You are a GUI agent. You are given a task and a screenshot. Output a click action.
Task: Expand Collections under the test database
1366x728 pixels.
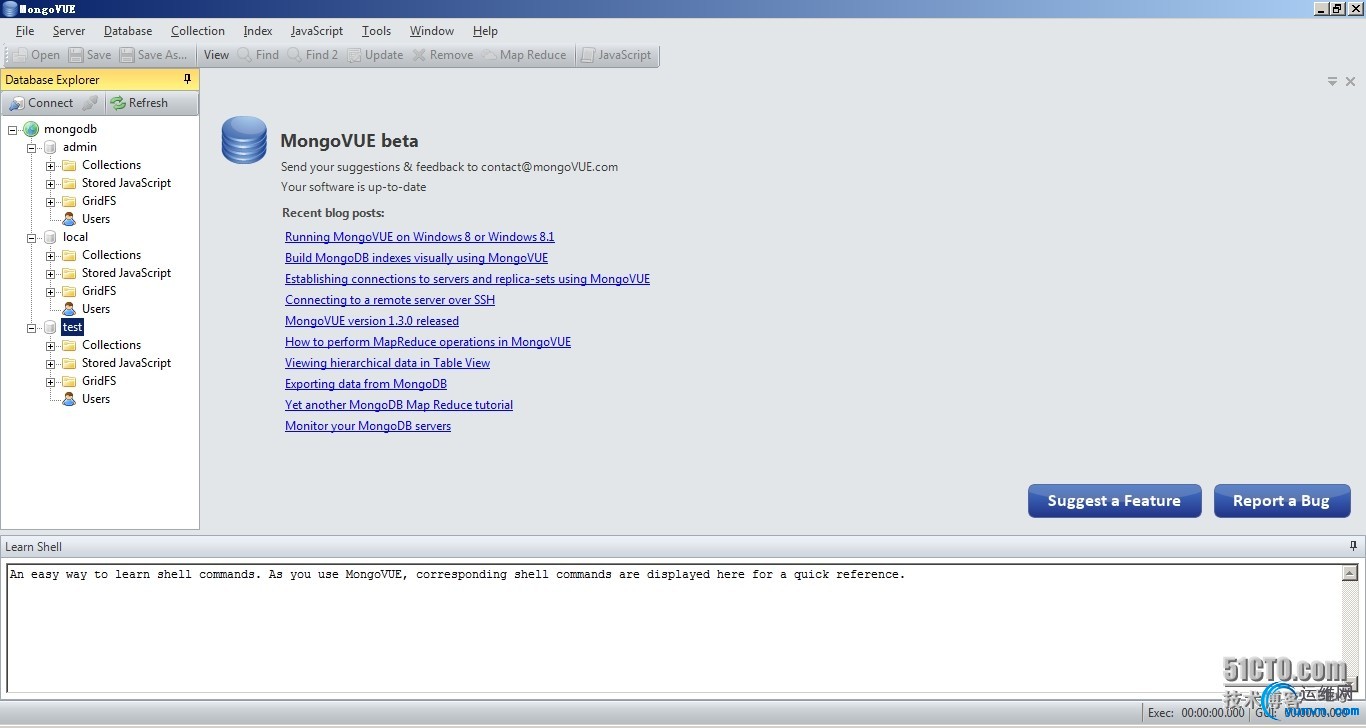(x=51, y=345)
